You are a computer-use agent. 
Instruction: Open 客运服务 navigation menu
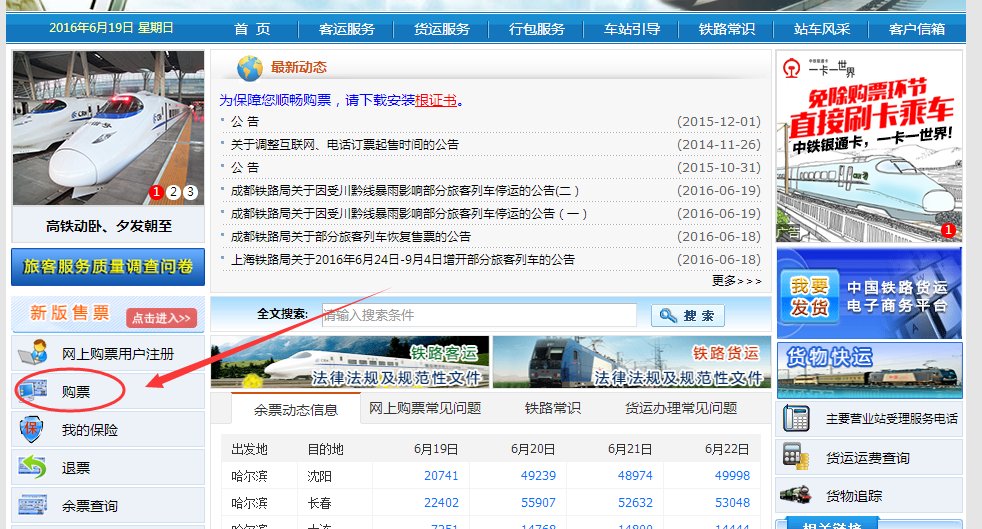346,29
